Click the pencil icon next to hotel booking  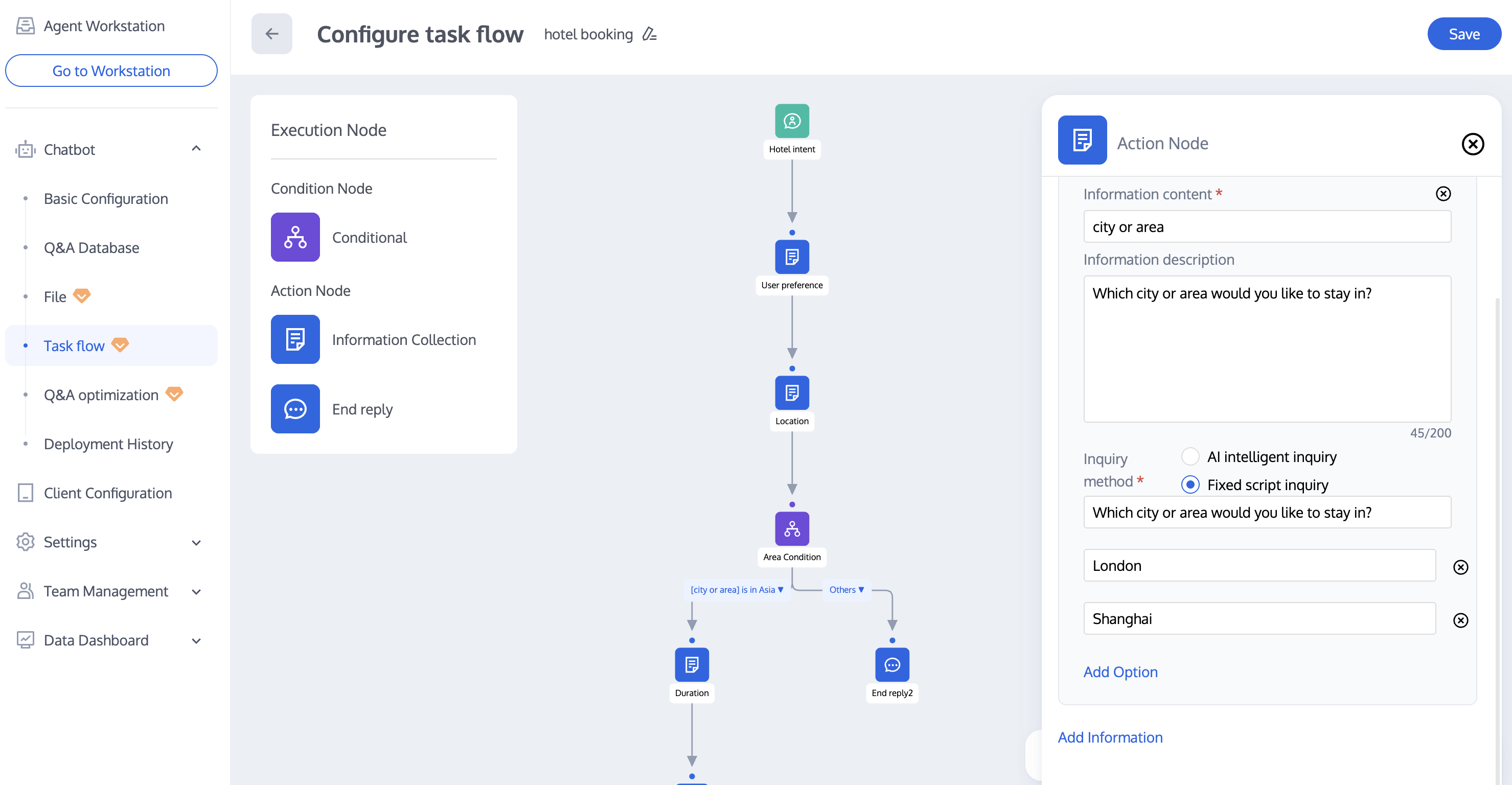[649, 34]
